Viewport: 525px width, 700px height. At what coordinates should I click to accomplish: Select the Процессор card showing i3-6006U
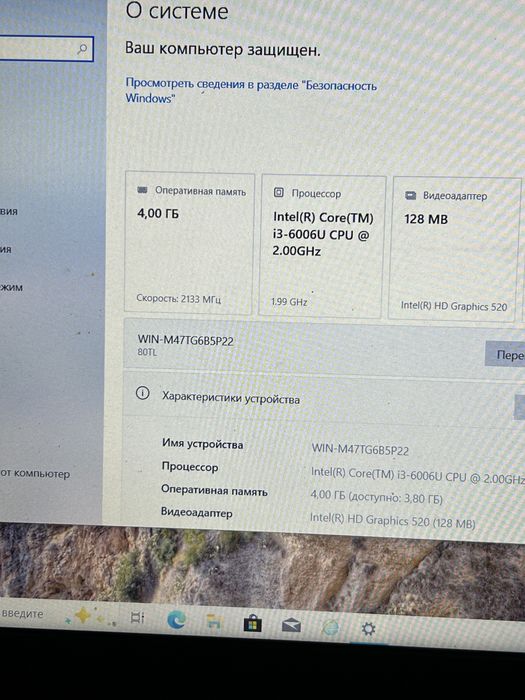pos(322,246)
